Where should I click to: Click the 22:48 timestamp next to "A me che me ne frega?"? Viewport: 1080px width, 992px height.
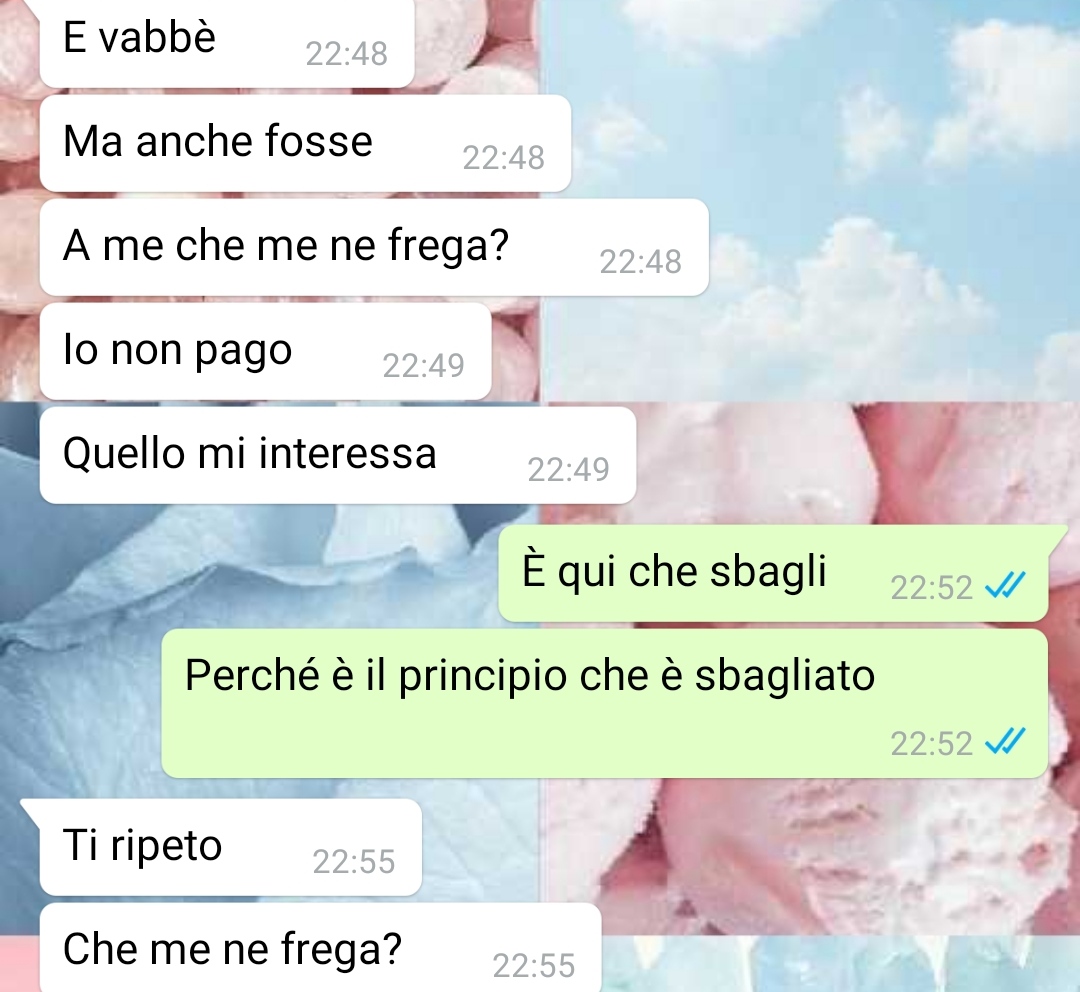(641, 262)
